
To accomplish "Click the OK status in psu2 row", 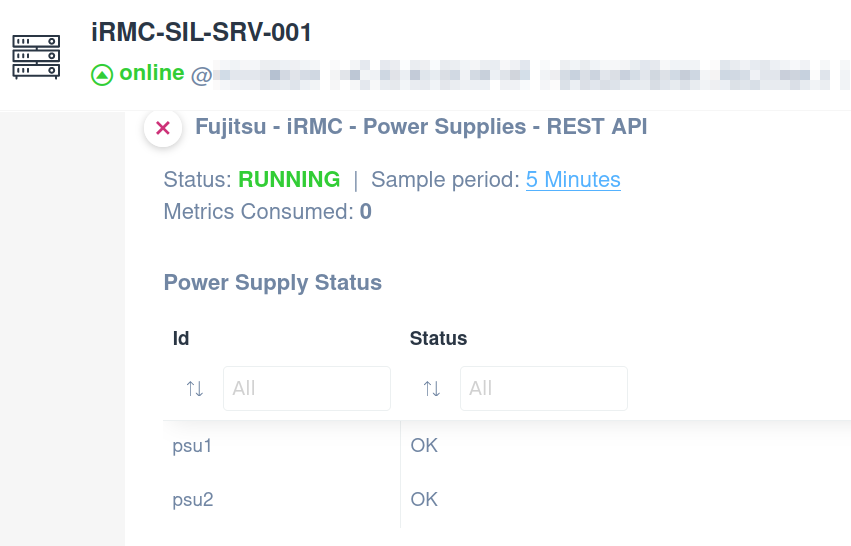I will [x=424, y=499].
